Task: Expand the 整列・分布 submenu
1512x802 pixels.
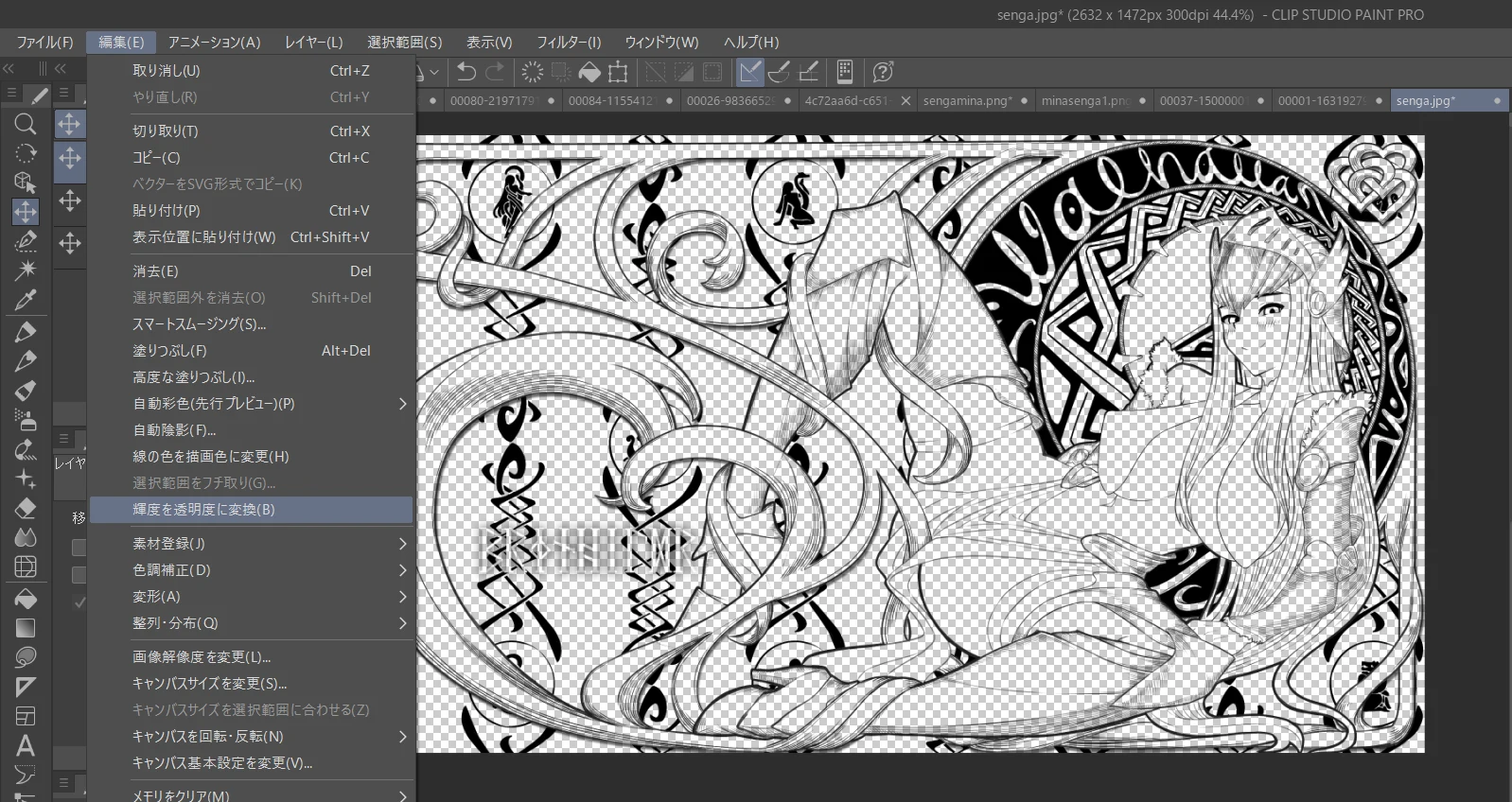Action: (x=402, y=623)
